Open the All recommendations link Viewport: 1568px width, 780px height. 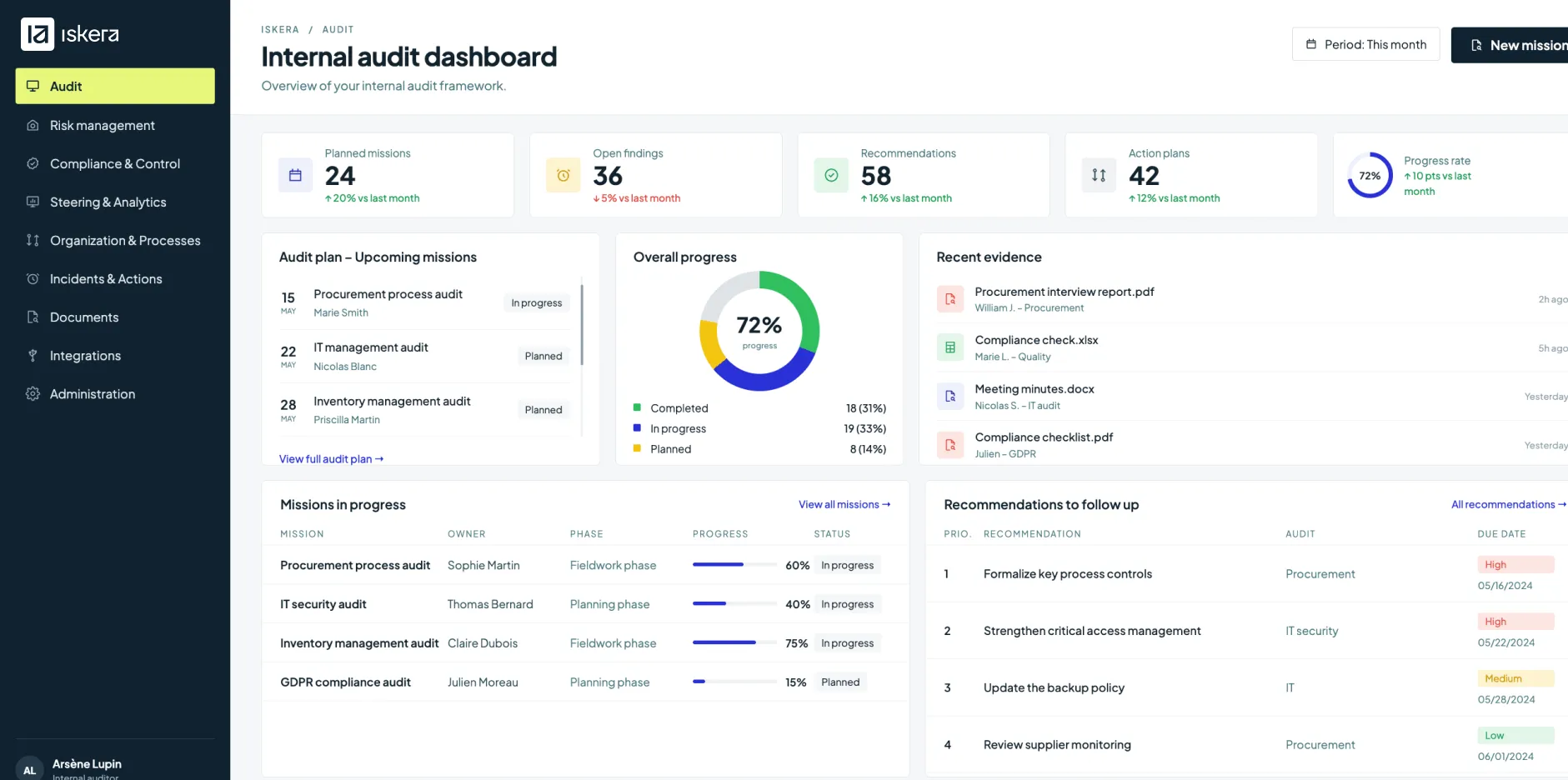1509,505
